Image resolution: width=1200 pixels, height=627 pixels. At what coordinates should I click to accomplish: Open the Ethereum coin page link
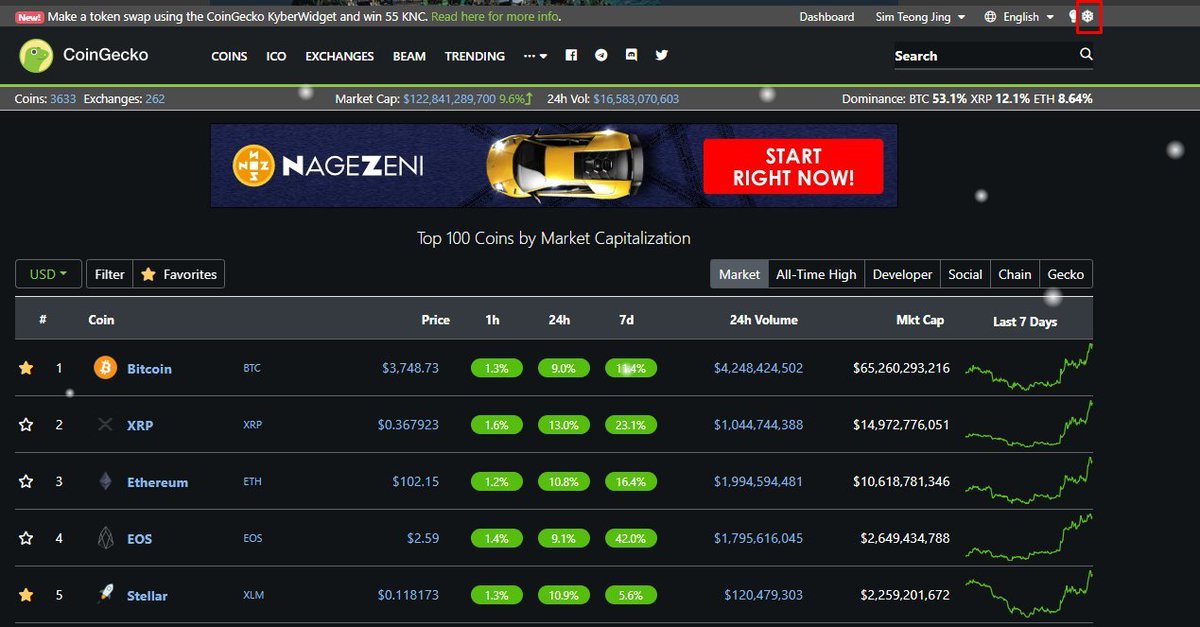coord(157,482)
